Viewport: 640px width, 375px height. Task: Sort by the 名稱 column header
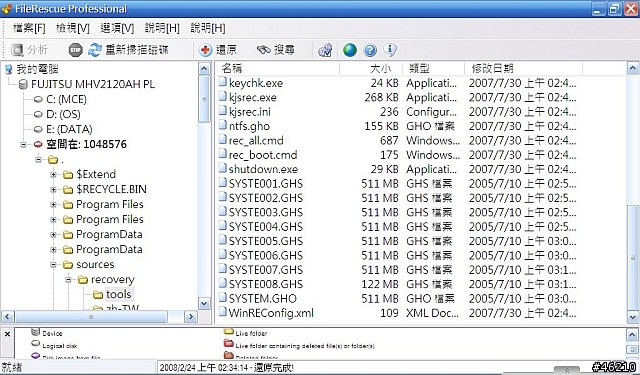point(278,68)
